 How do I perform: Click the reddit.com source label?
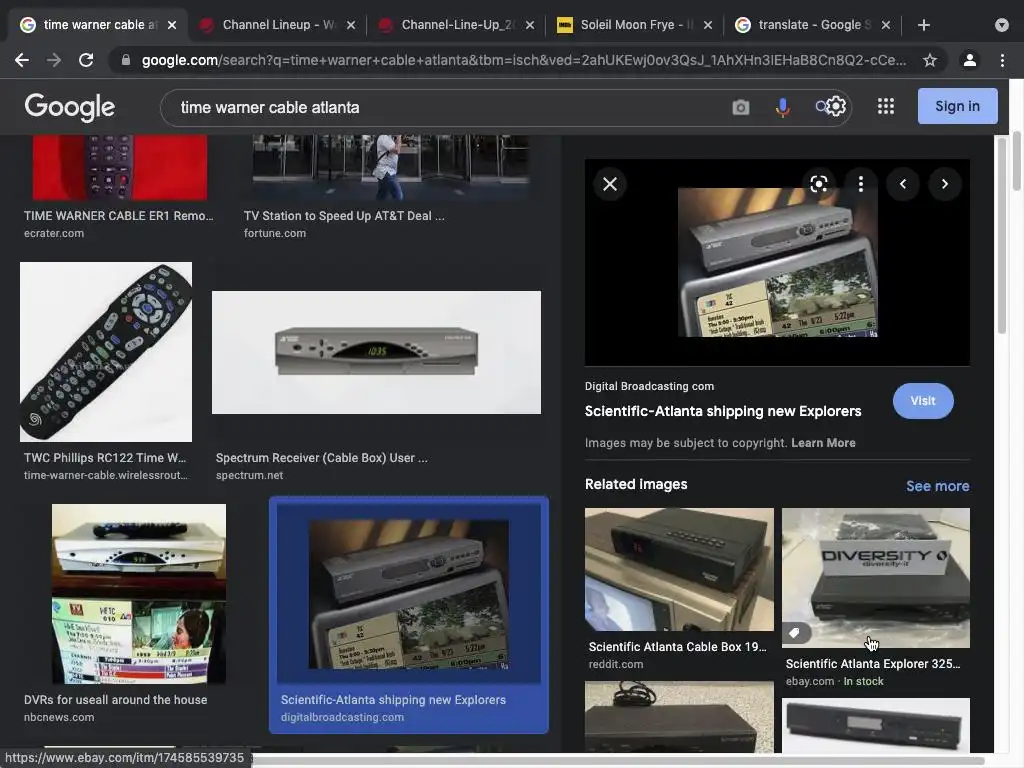[616, 664]
